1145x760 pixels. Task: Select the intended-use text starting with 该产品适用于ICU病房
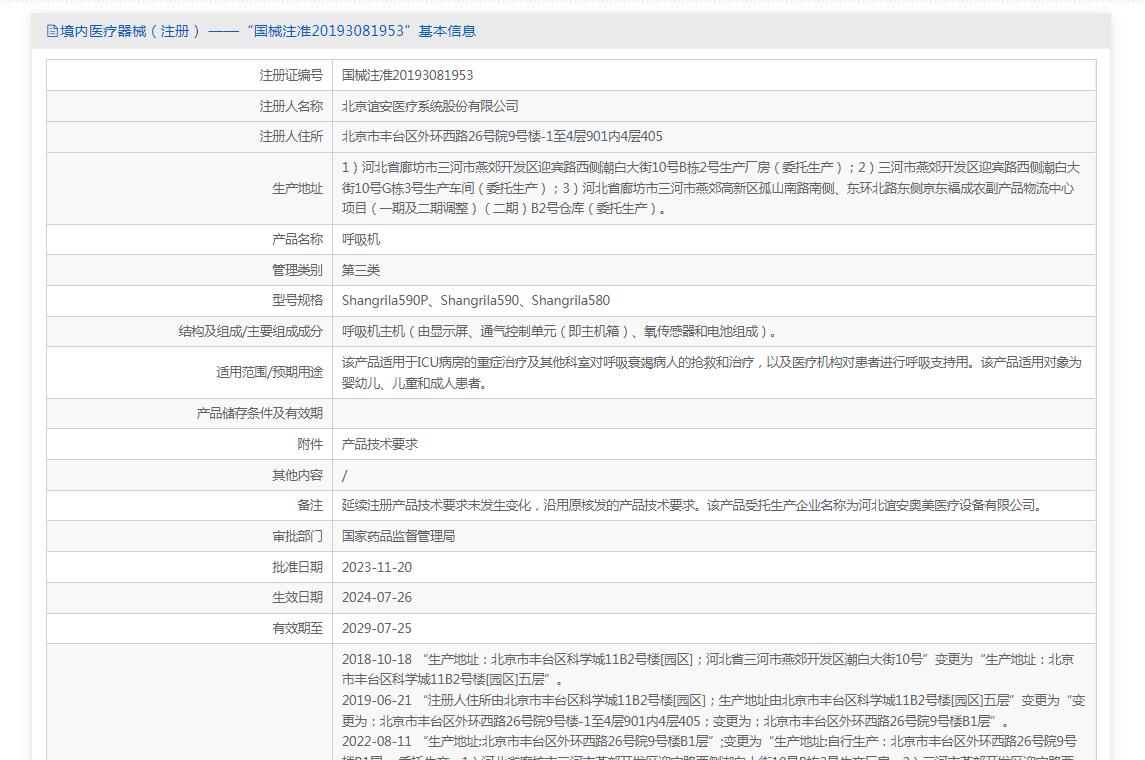click(711, 372)
